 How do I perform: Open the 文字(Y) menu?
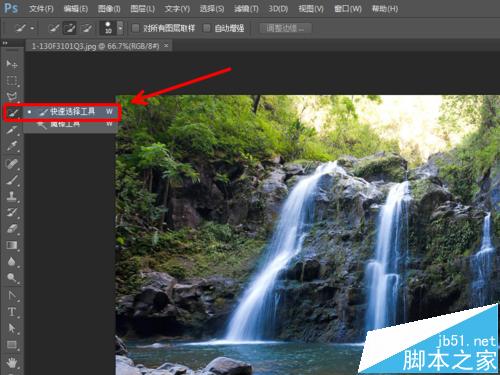click(x=177, y=9)
